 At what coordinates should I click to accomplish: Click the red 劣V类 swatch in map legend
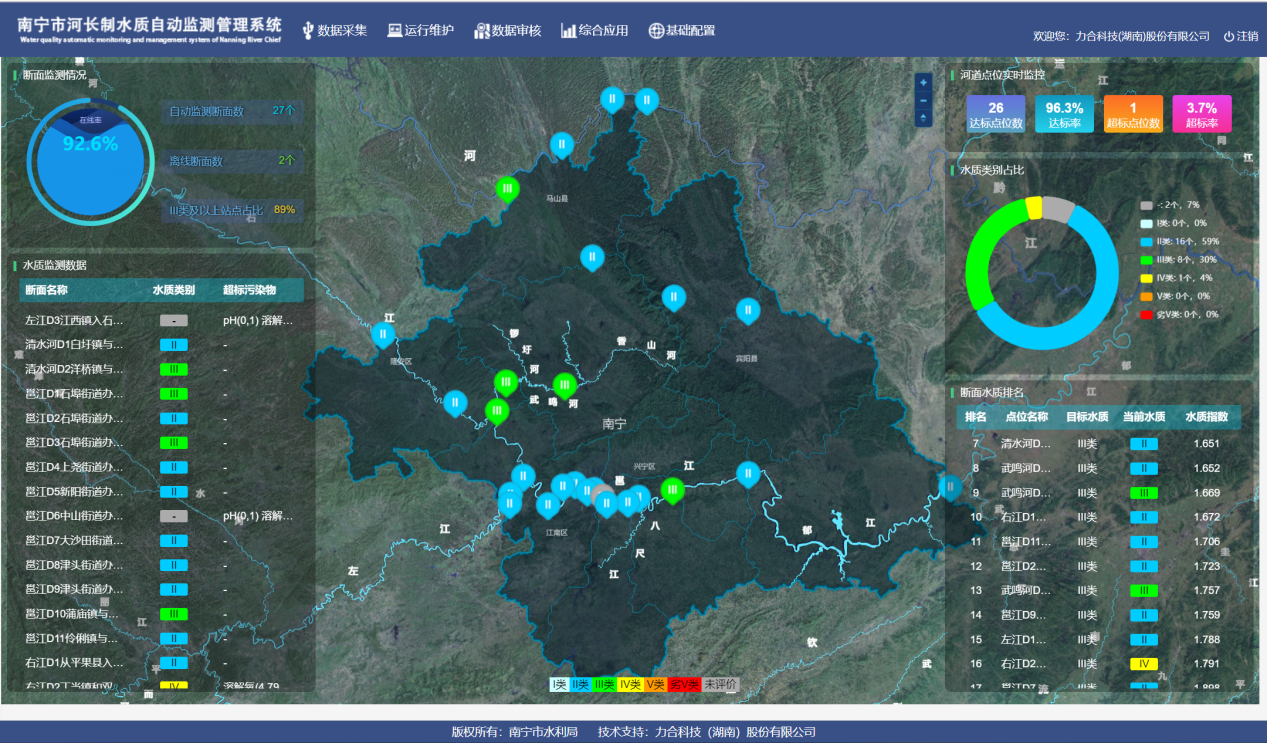tap(684, 685)
